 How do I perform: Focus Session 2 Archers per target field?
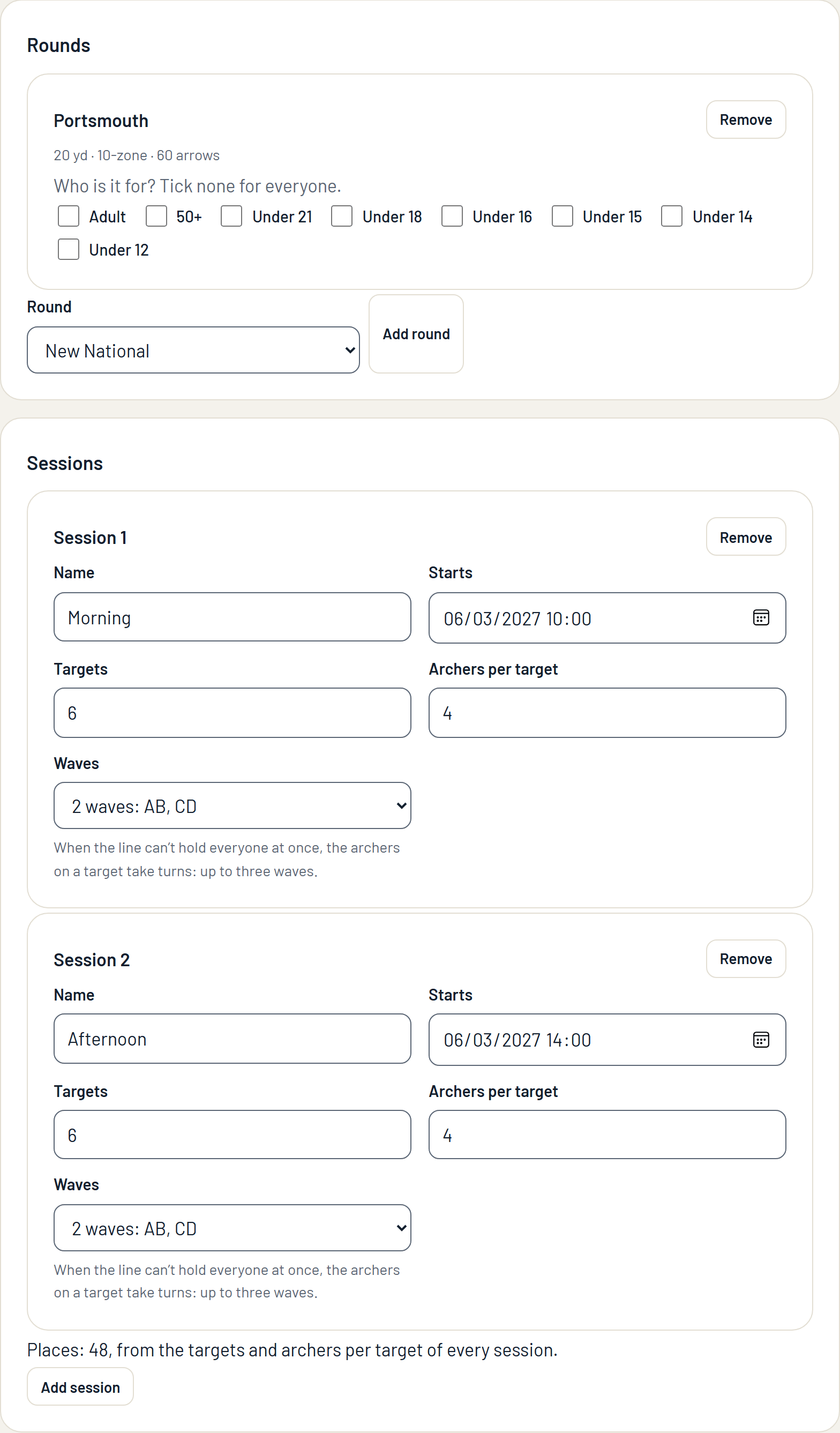tap(607, 1135)
